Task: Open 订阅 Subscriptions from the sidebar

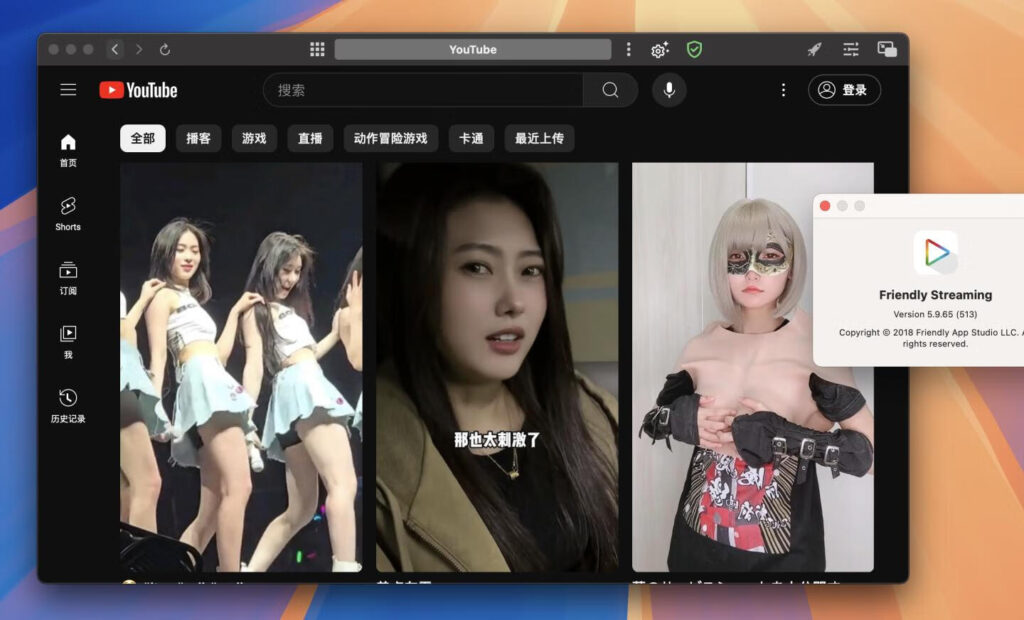Action: [67, 275]
